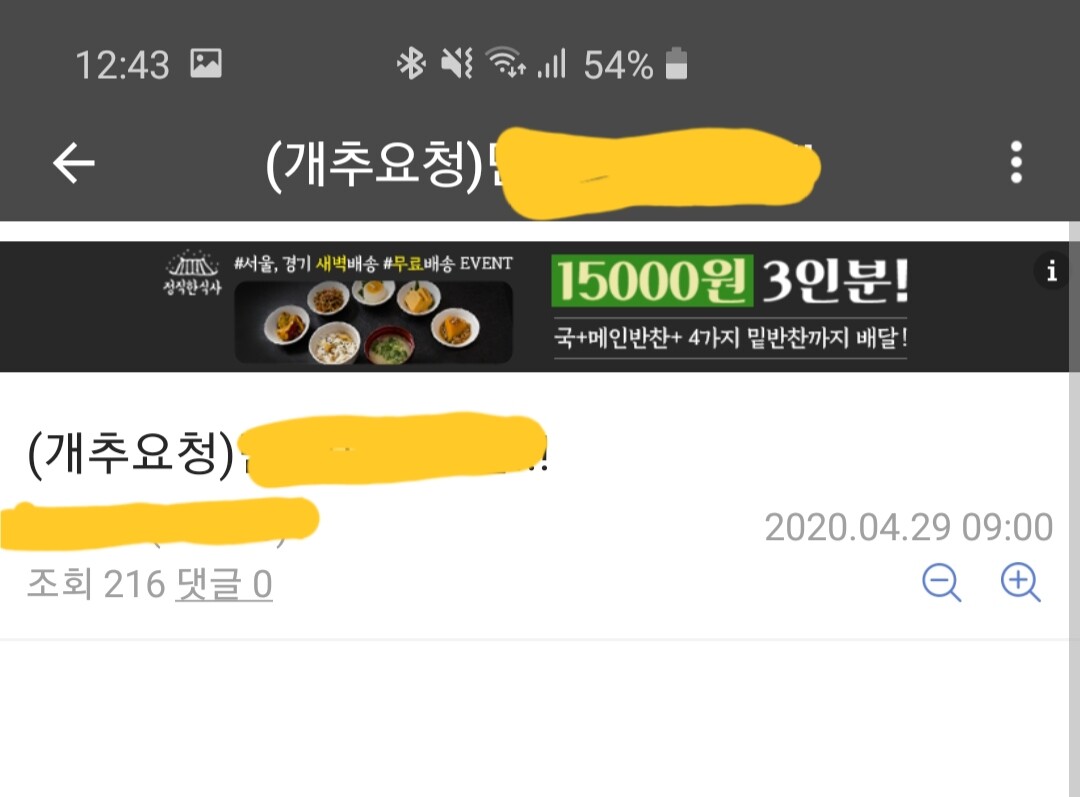Image resolution: width=1080 pixels, height=797 pixels.
Task: Tap the cellular signal bars icon
Action: click(x=552, y=63)
